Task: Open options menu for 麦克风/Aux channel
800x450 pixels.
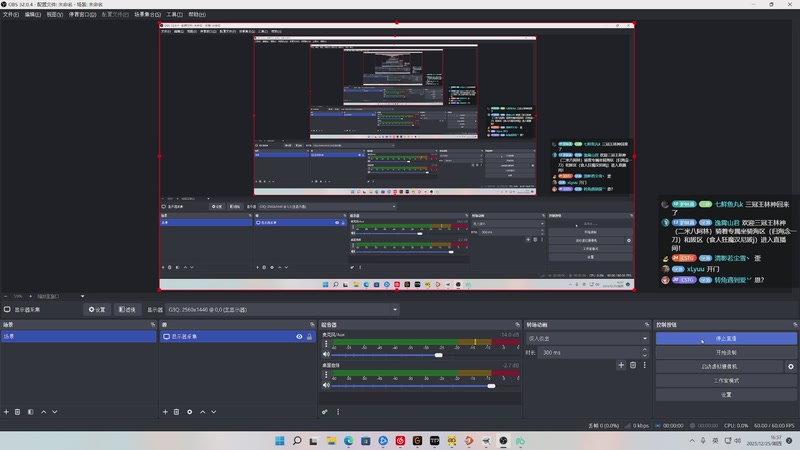Action: pyautogui.click(x=326, y=344)
